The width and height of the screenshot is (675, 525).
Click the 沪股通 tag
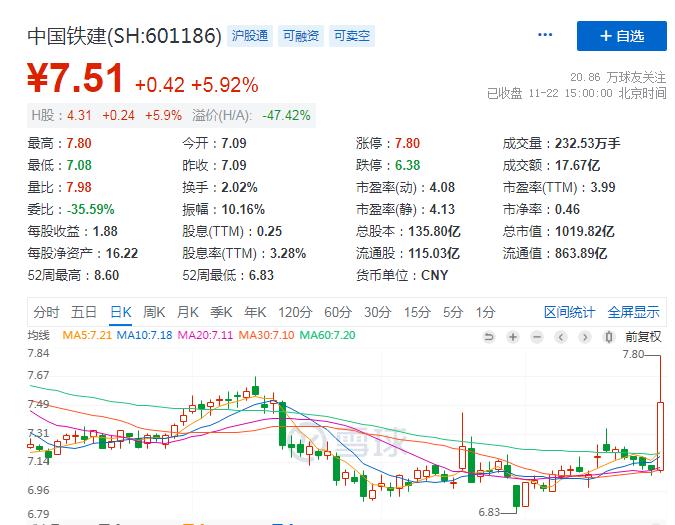click(x=250, y=35)
